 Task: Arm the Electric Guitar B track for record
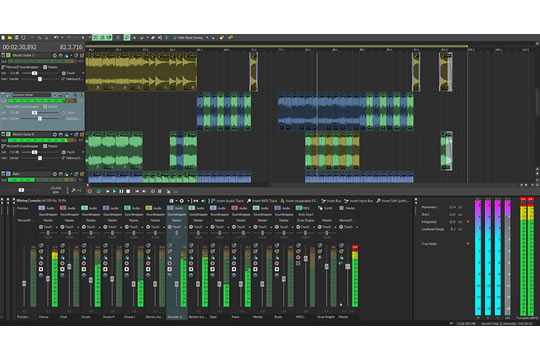point(55,134)
